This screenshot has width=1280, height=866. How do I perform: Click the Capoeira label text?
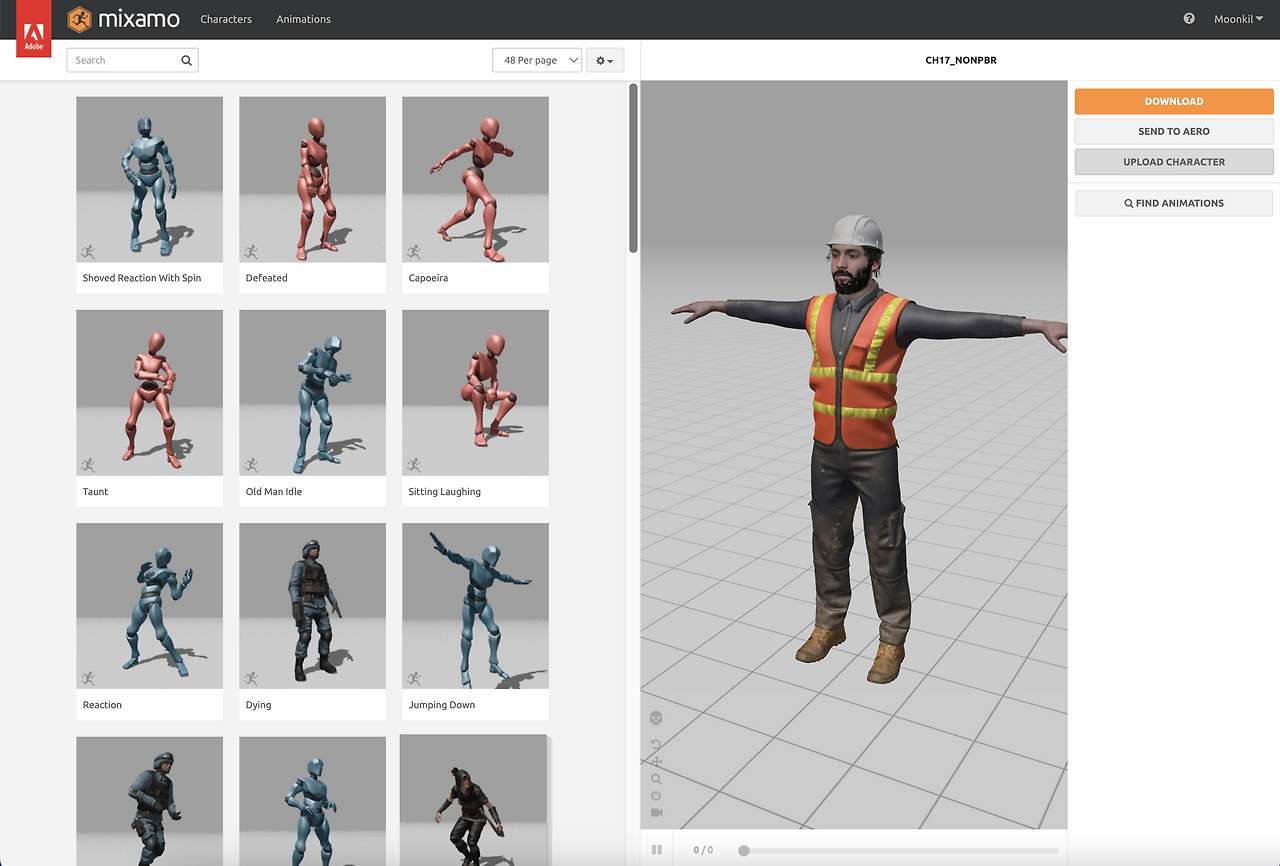428,278
